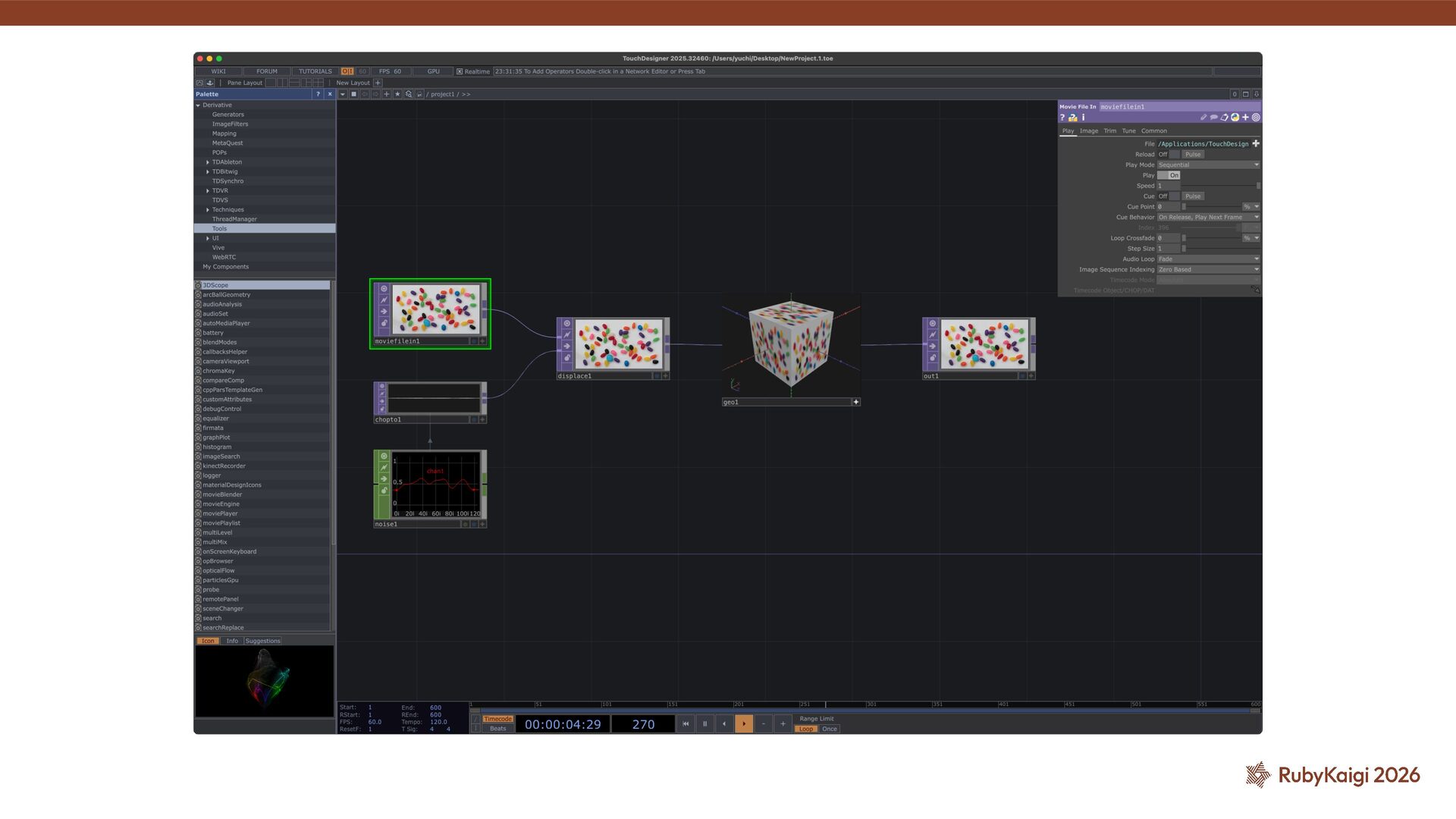Open the Common parameter tab

pyautogui.click(x=1153, y=131)
